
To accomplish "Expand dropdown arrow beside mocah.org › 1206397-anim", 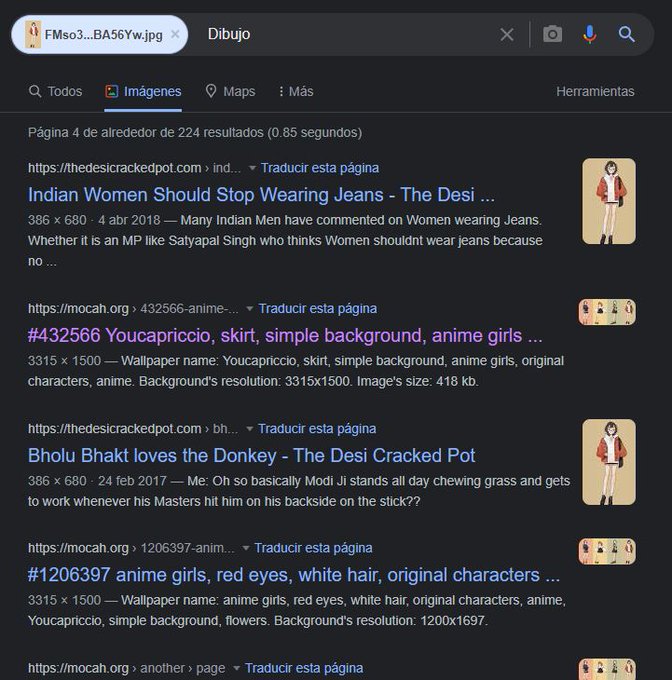I will tap(245, 548).
